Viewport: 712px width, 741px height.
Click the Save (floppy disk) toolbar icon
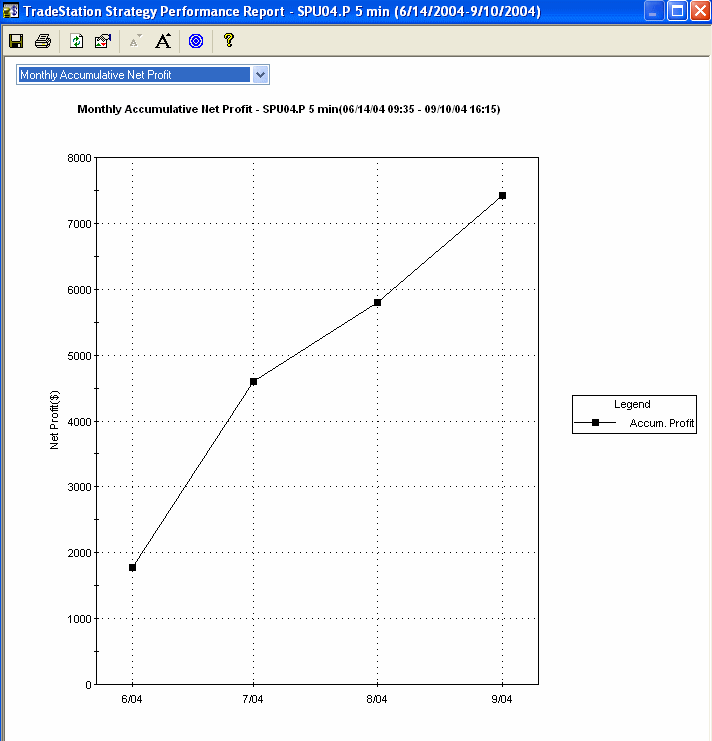(16, 41)
